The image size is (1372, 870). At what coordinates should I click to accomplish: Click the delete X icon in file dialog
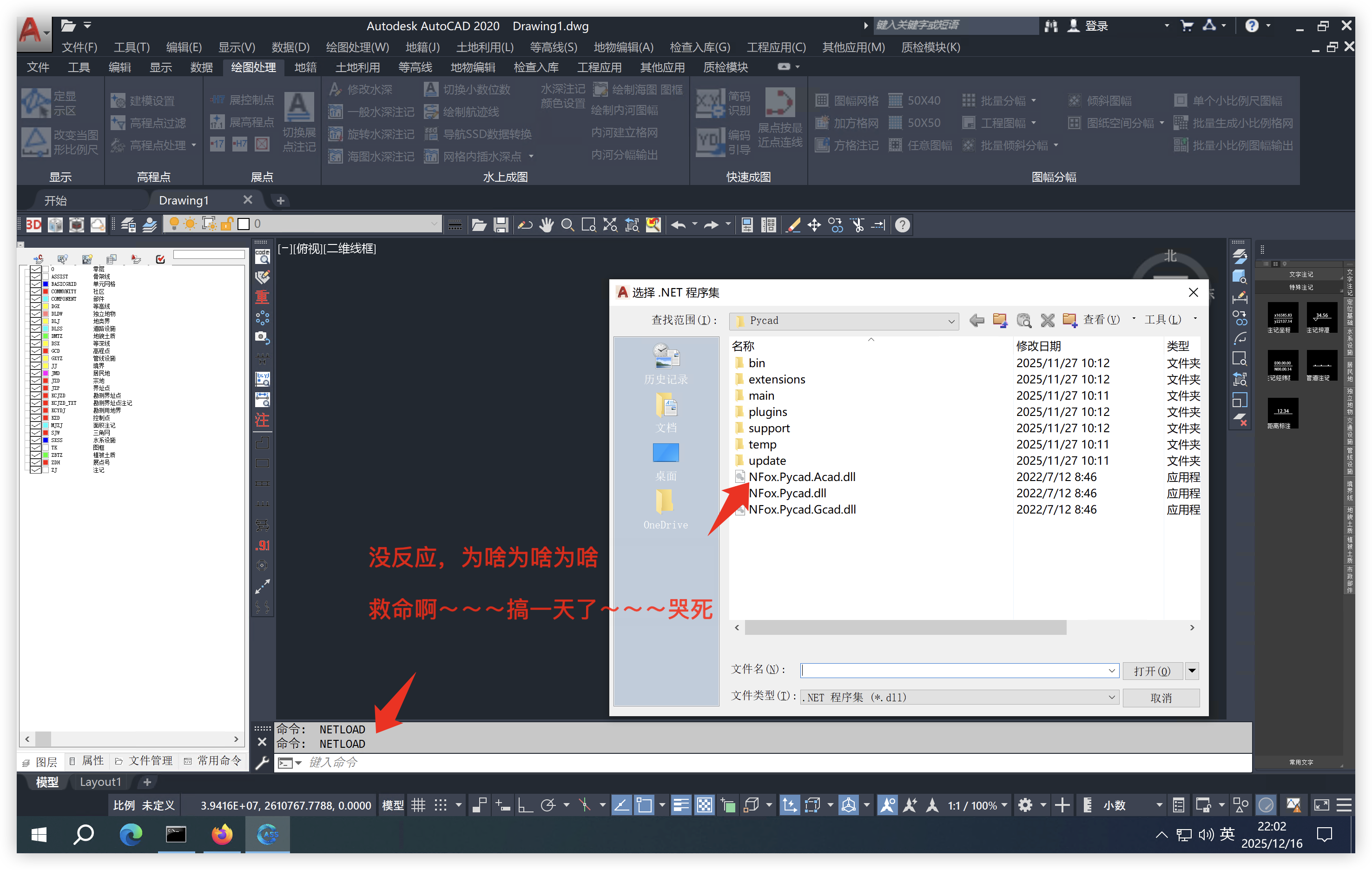(1047, 320)
